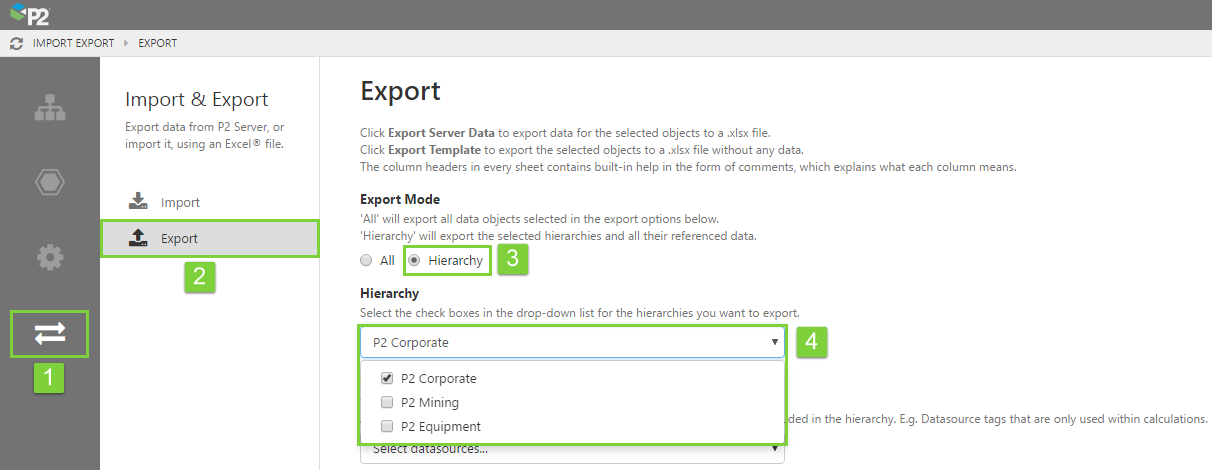The height and width of the screenshot is (470, 1212).
Task: Click the P2 logo icon
Action: (x=29, y=15)
